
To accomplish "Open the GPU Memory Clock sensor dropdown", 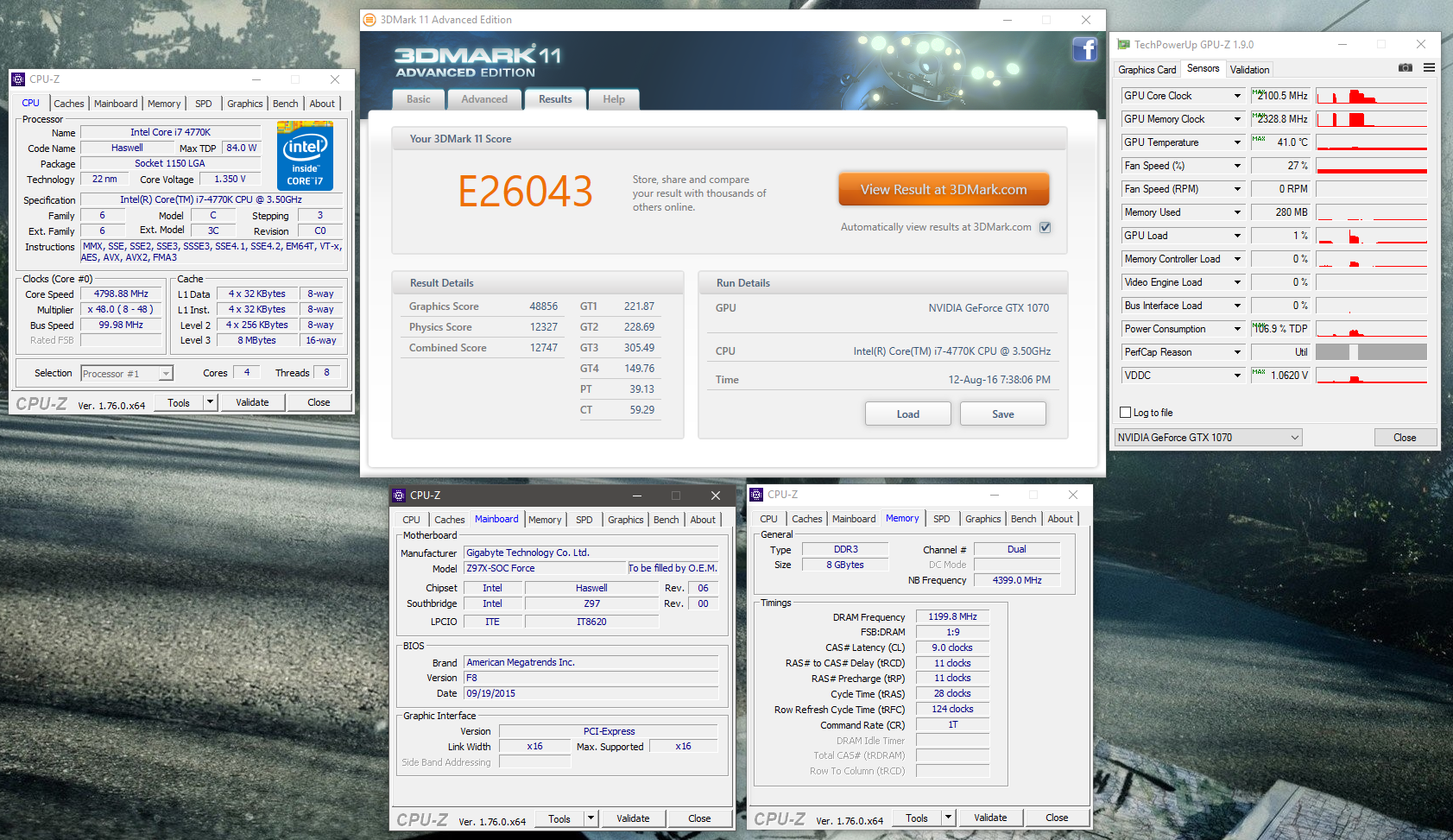I will [1237, 119].
